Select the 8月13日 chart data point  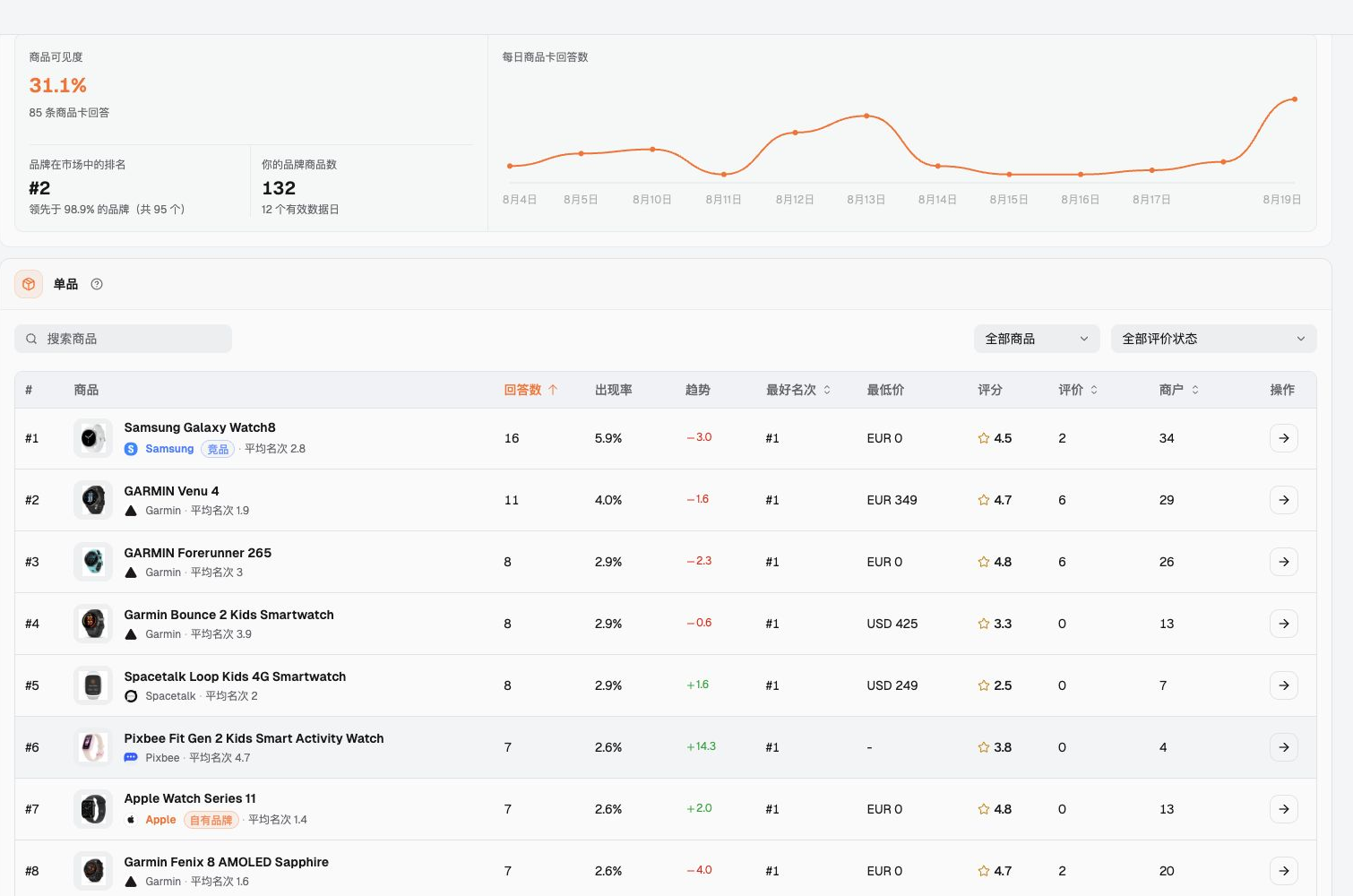click(866, 116)
